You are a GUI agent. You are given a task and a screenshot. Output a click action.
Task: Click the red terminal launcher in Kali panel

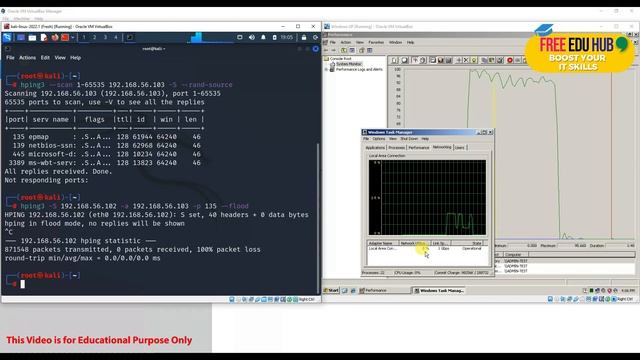[x=65, y=38]
